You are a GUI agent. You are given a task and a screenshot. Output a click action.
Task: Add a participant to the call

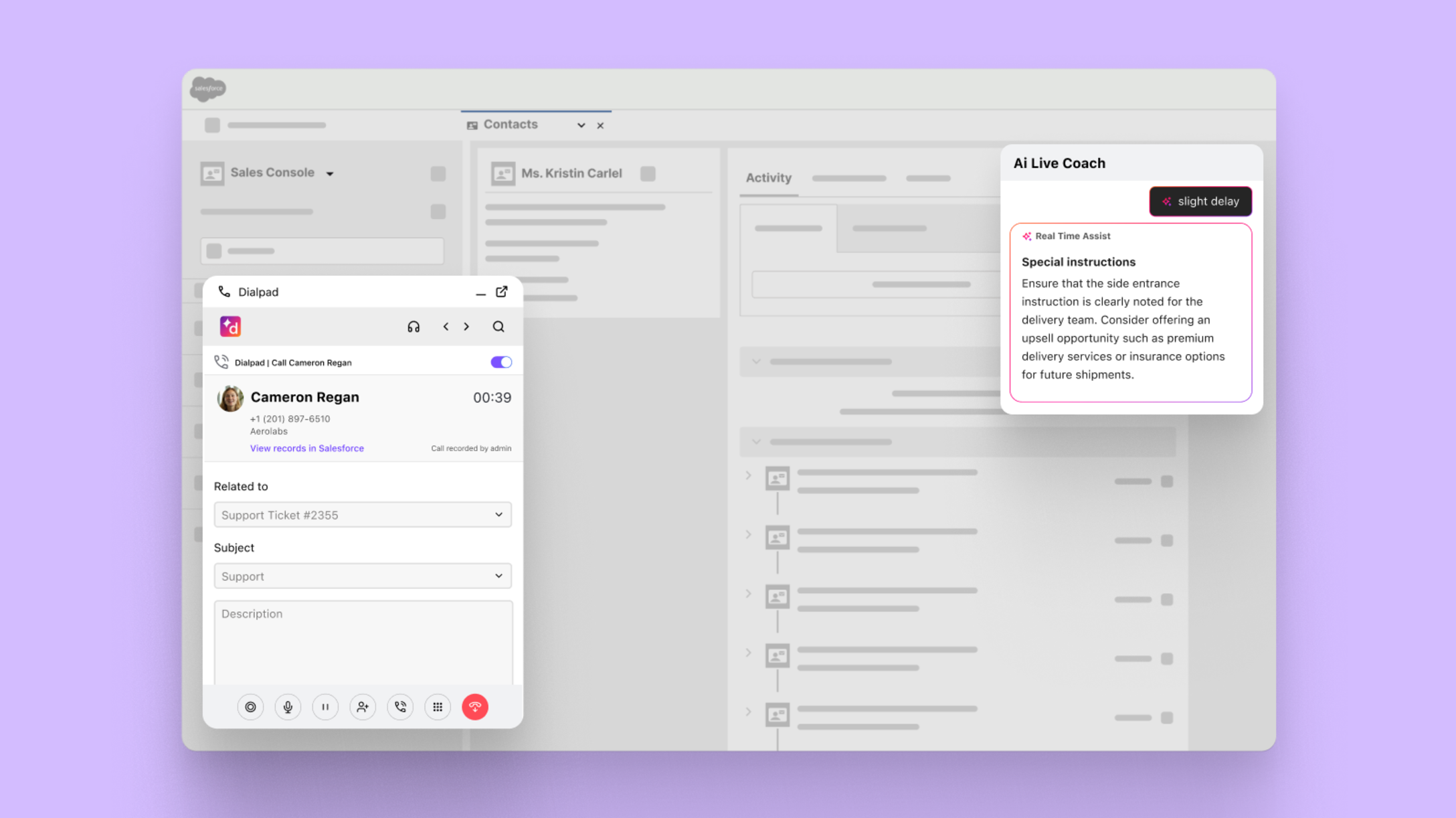click(363, 707)
